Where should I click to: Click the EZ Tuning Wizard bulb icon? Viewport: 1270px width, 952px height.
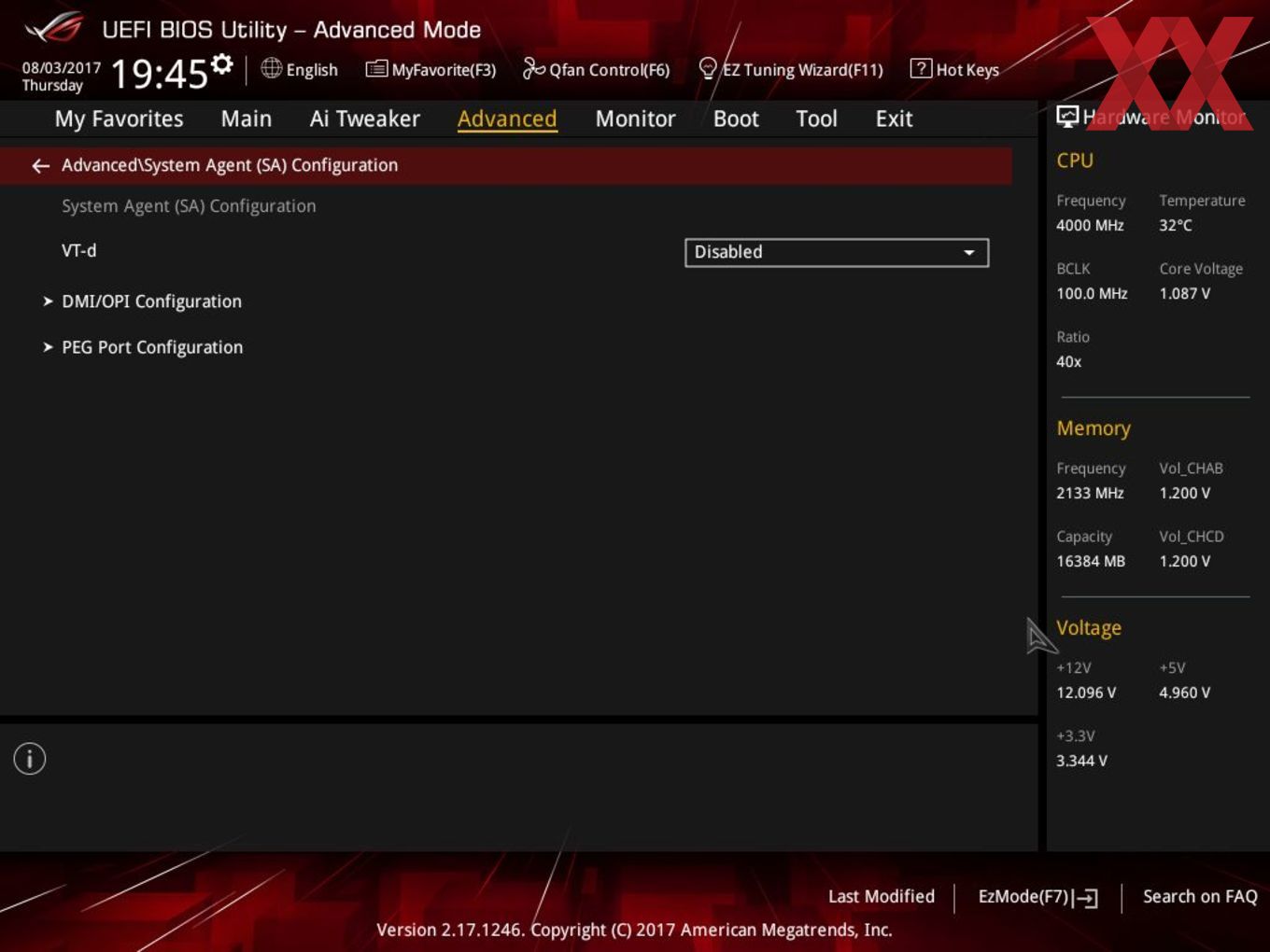(708, 68)
